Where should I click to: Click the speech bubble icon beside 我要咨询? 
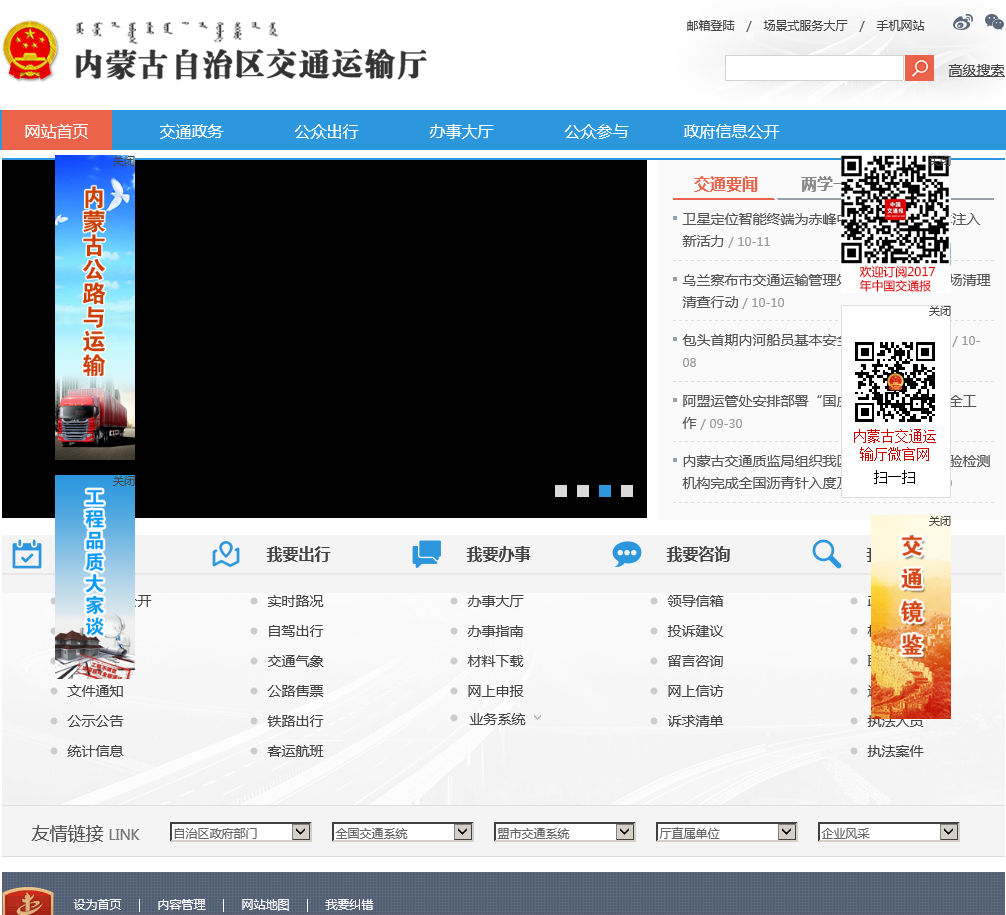(627, 554)
